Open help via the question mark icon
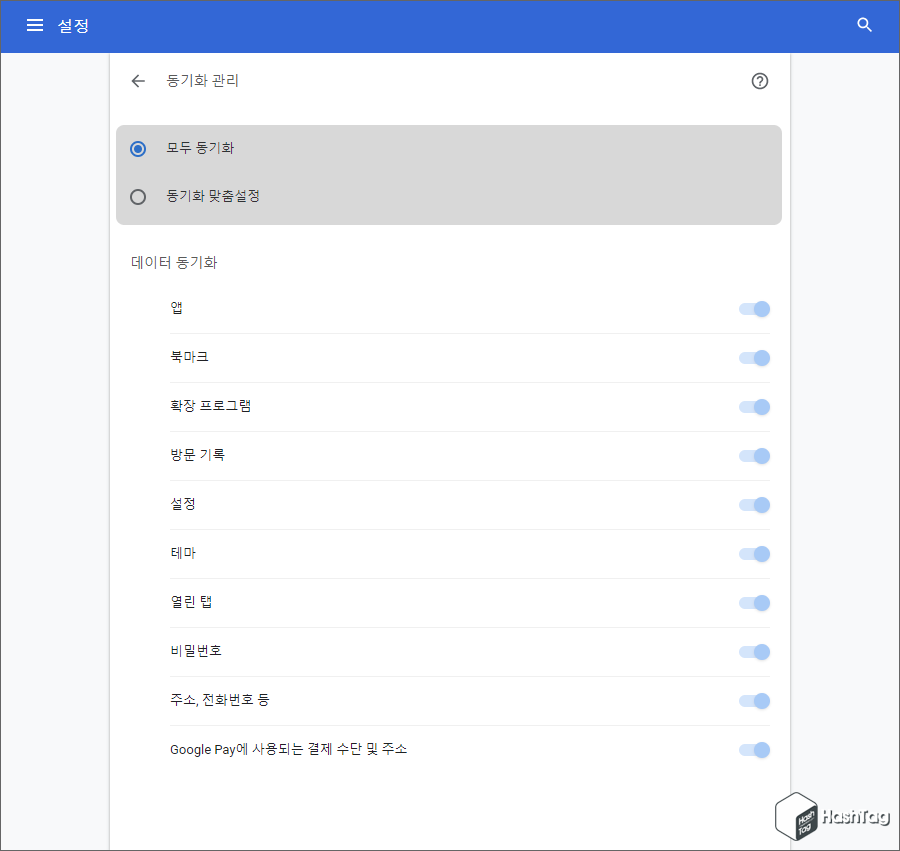This screenshot has width=900, height=851. click(759, 81)
